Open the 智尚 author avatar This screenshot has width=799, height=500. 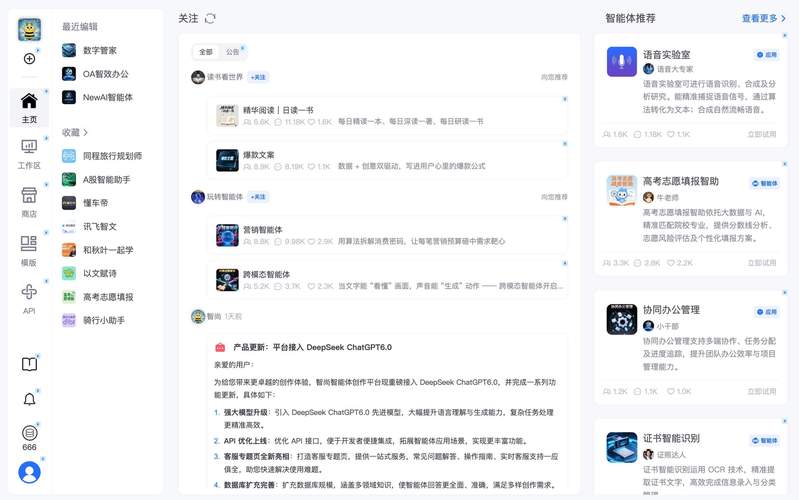(198, 316)
